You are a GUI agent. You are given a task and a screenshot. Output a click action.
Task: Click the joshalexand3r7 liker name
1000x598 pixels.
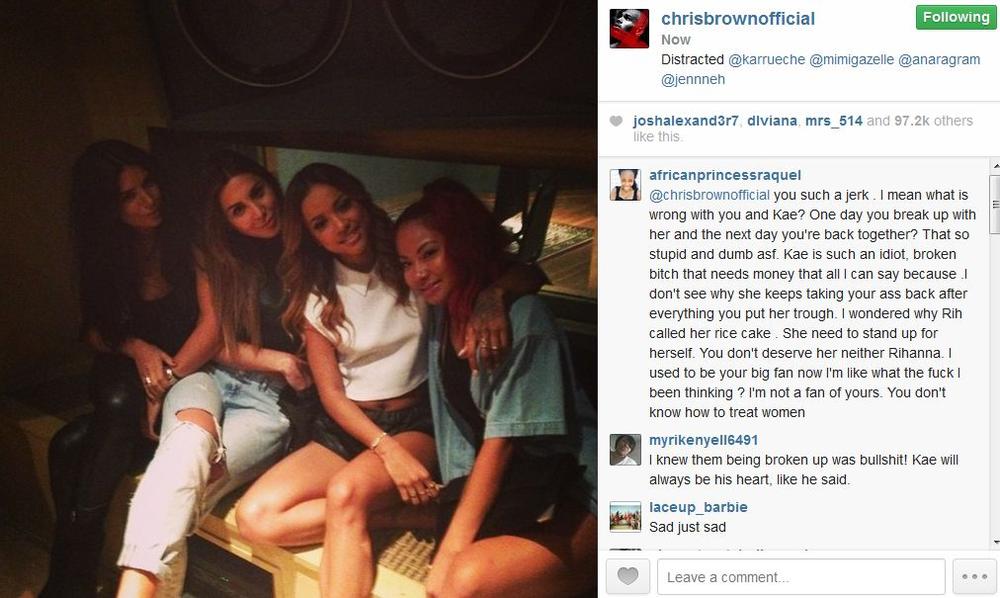686,121
